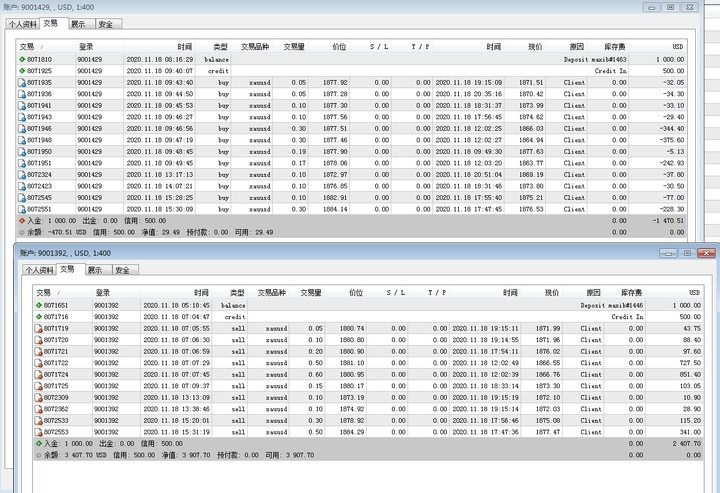Select the sell order icon for 8071724

point(38,375)
